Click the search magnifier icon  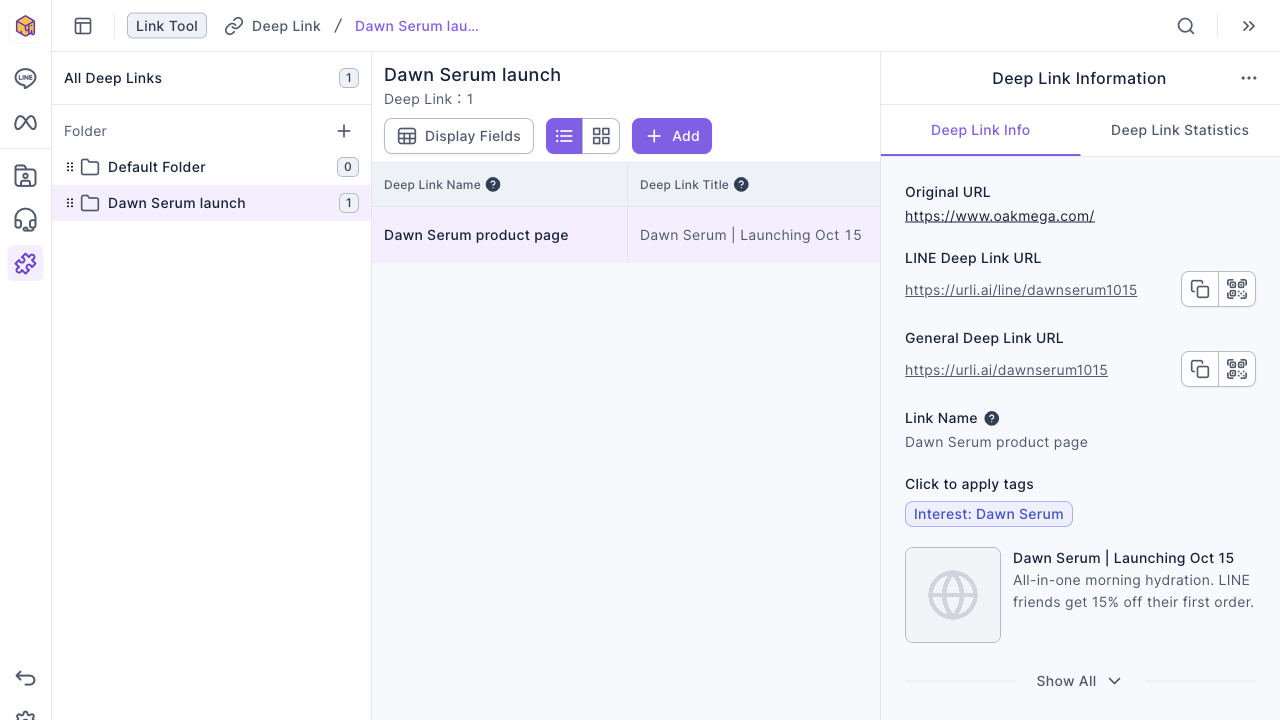coord(1186,26)
